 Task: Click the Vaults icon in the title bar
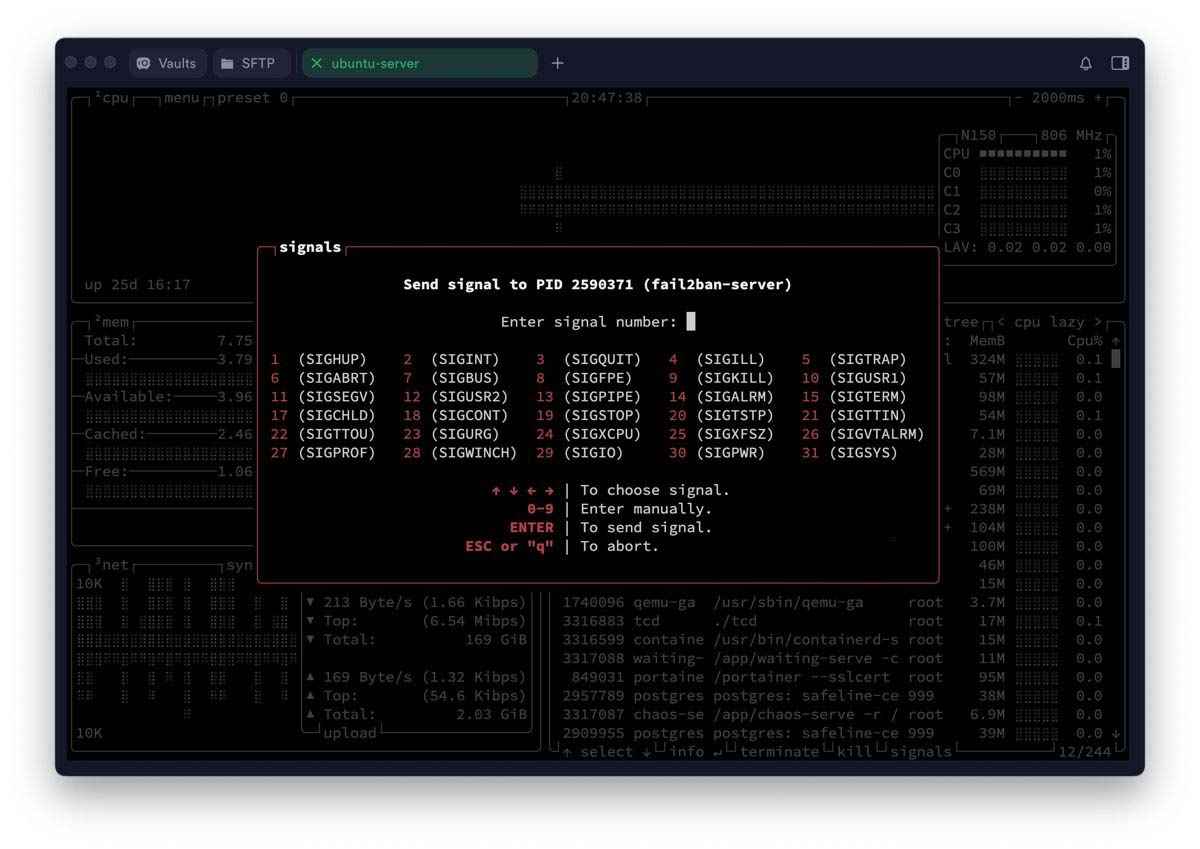coord(144,63)
